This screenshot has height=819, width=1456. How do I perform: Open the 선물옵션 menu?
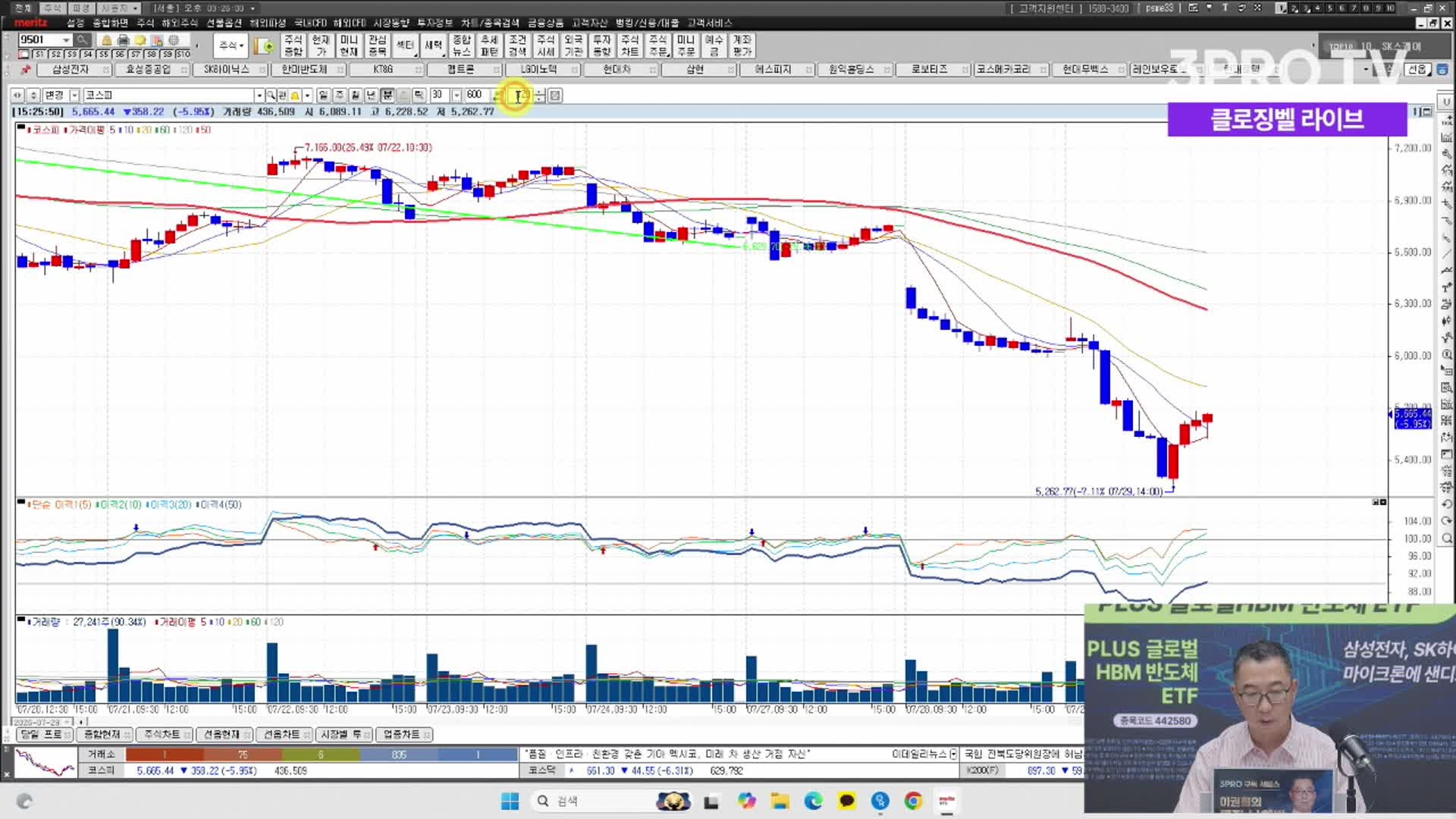(224, 23)
